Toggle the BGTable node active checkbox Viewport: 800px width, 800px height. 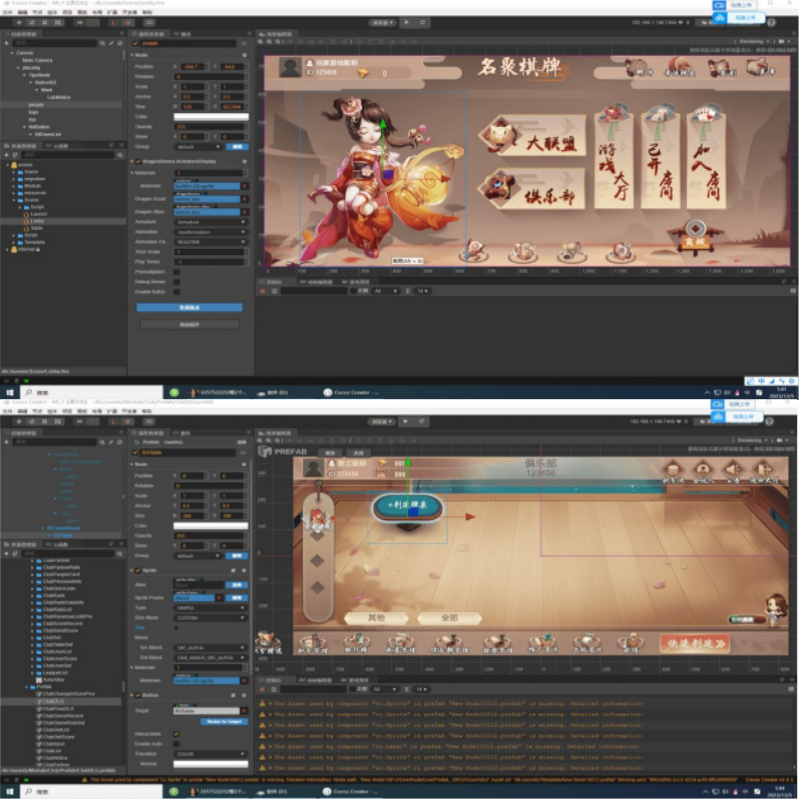[x=135, y=453]
